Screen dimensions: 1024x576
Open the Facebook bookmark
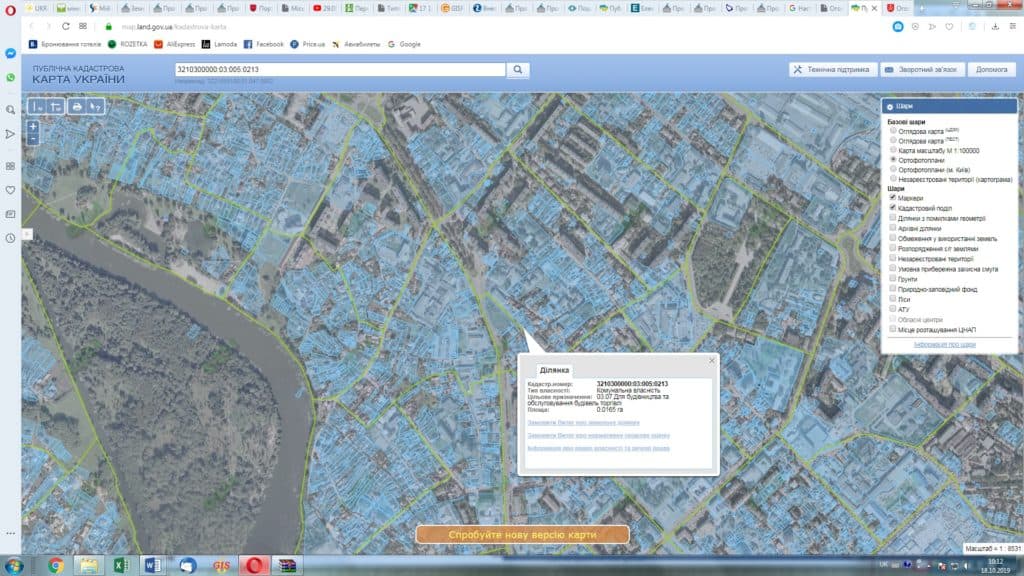263,44
